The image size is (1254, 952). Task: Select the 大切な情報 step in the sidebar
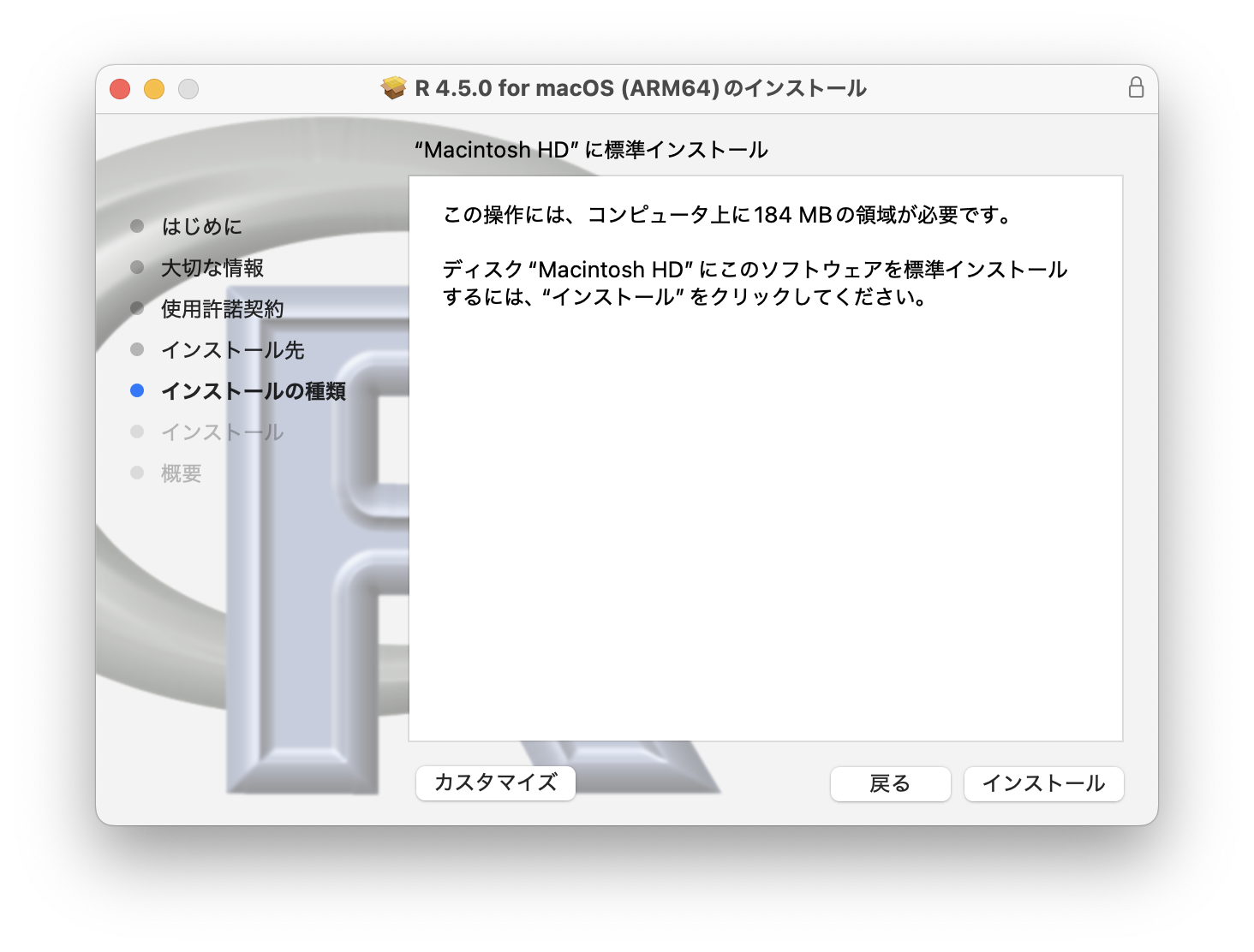click(x=212, y=267)
